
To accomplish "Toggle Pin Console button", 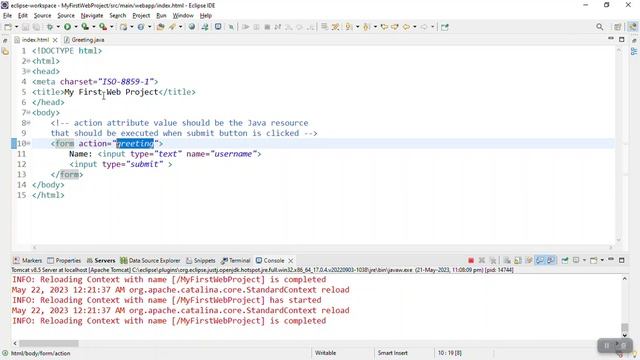I will click(565, 260).
